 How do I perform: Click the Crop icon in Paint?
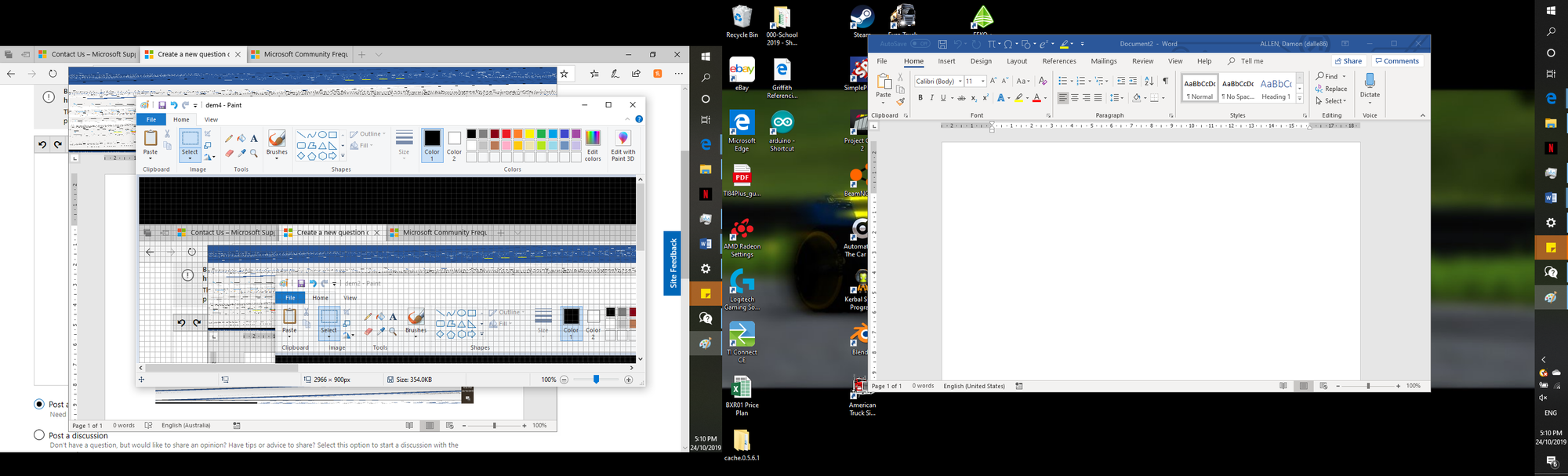(209, 134)
